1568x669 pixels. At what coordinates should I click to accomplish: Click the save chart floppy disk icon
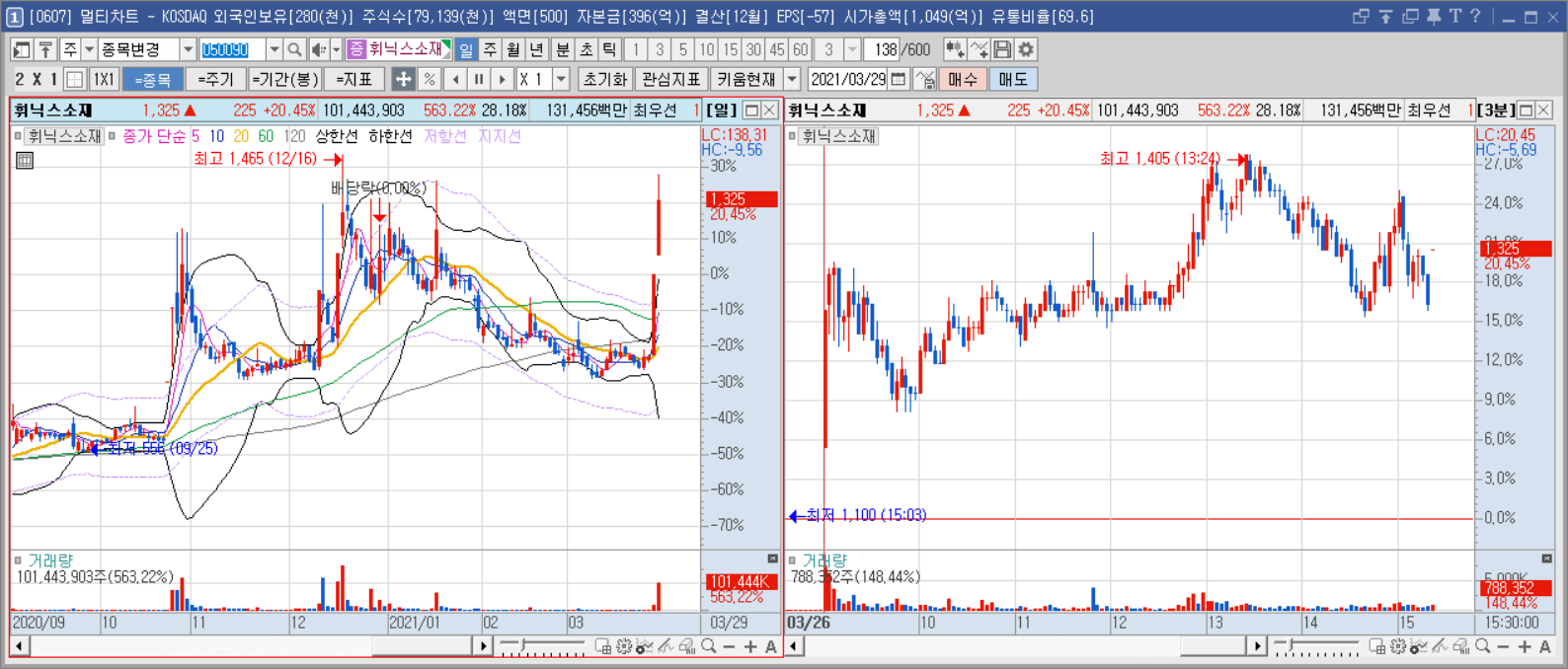pyautogui.click(x=1003, y=49)
